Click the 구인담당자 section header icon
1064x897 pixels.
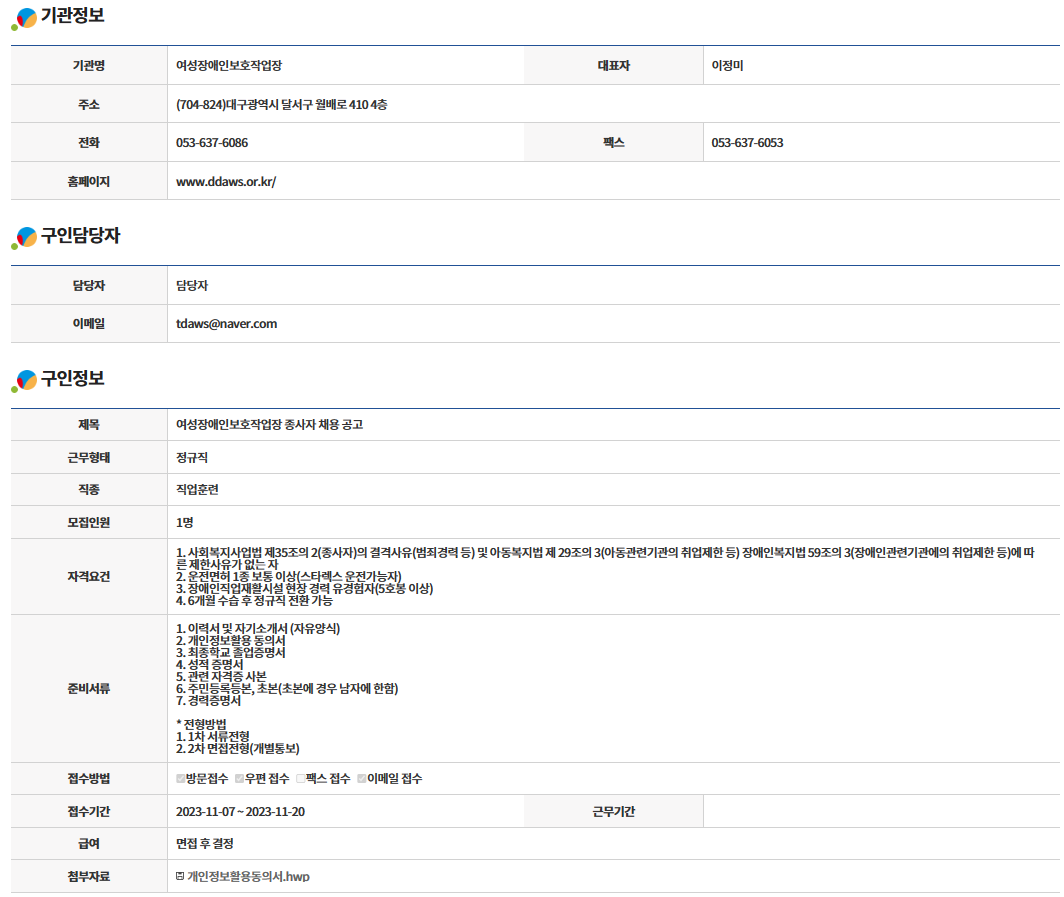click(24, 238)
